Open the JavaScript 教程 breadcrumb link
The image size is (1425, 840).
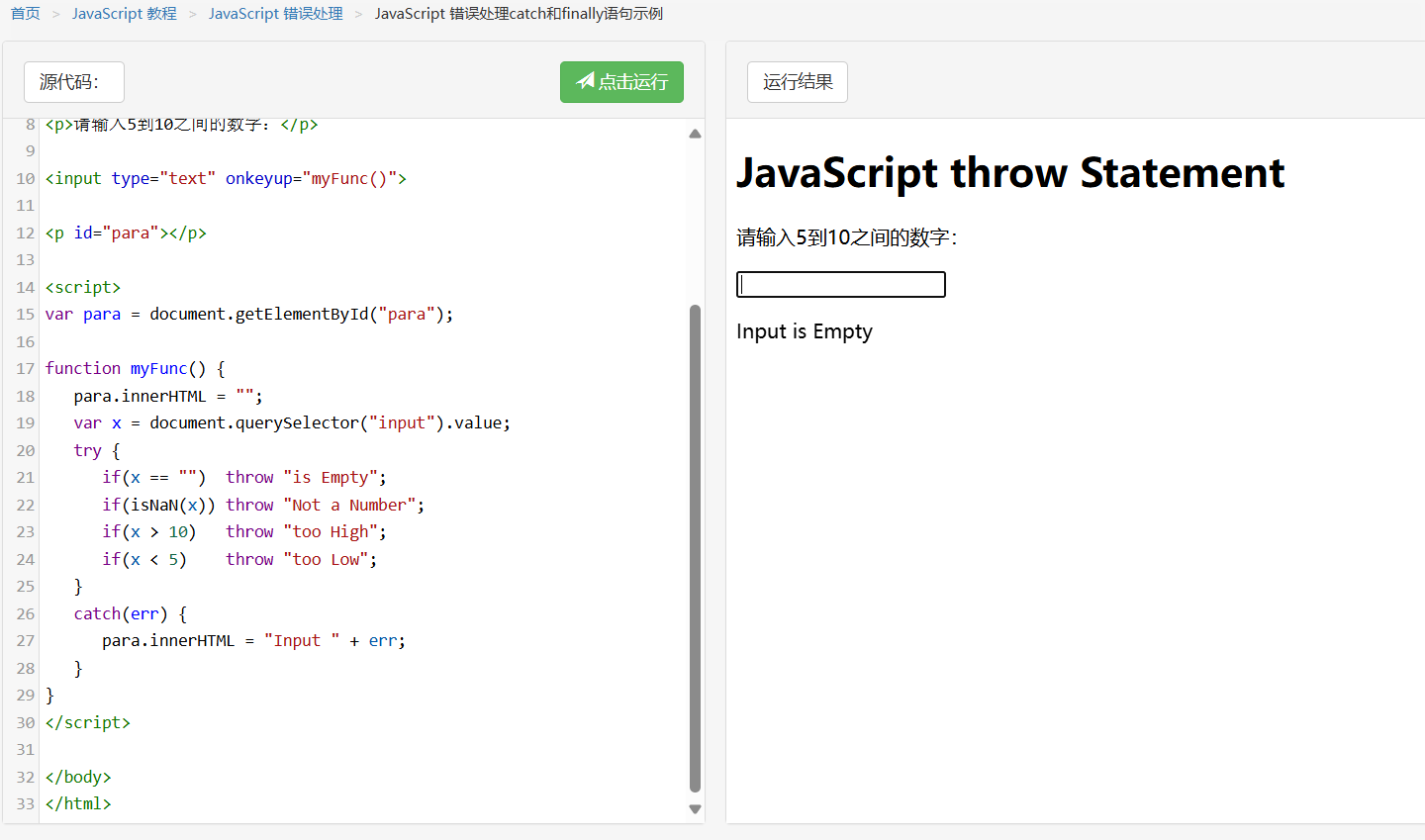(125, 14)
